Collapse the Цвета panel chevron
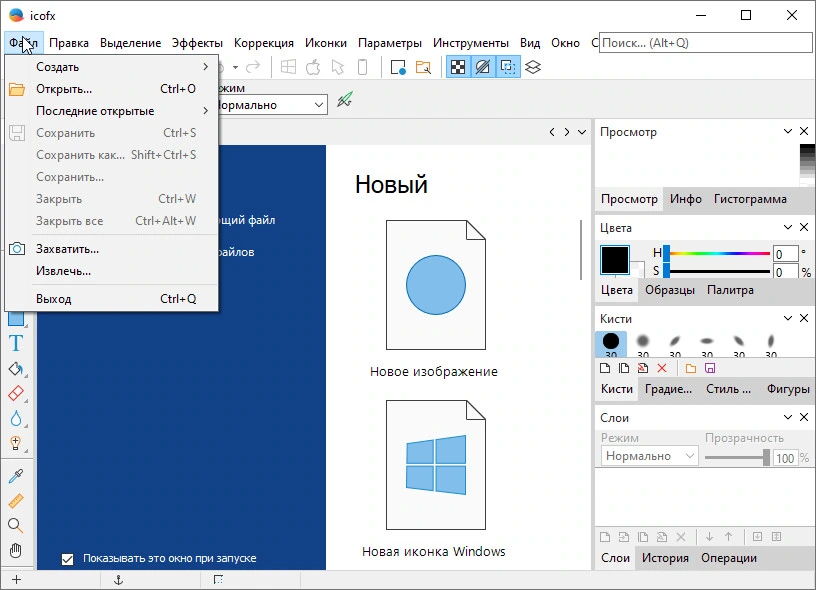The width and height of the screenshot is (816, 590). click(x=787, y=227)
